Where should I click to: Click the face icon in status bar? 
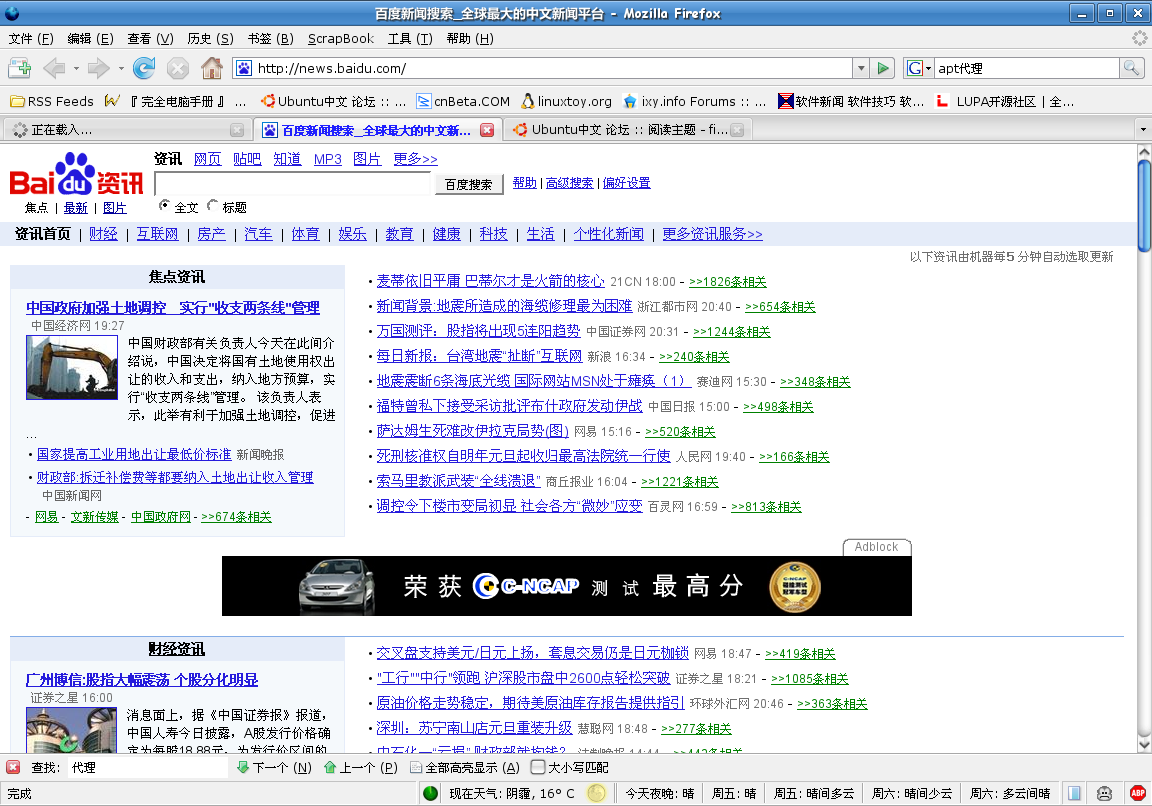[x=1104, y=794]
